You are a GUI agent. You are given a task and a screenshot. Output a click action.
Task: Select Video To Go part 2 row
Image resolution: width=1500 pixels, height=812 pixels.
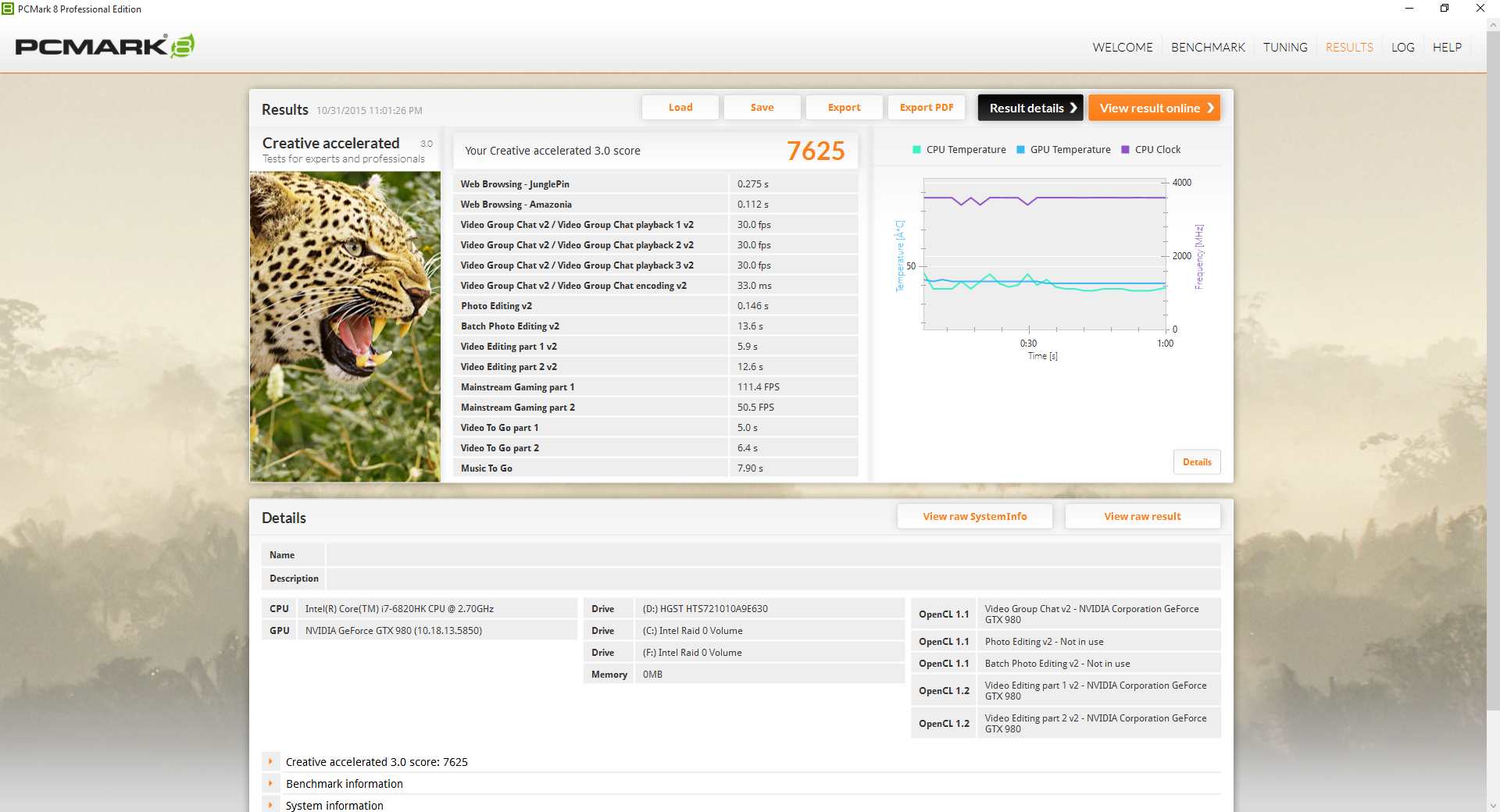click(655, 448)
